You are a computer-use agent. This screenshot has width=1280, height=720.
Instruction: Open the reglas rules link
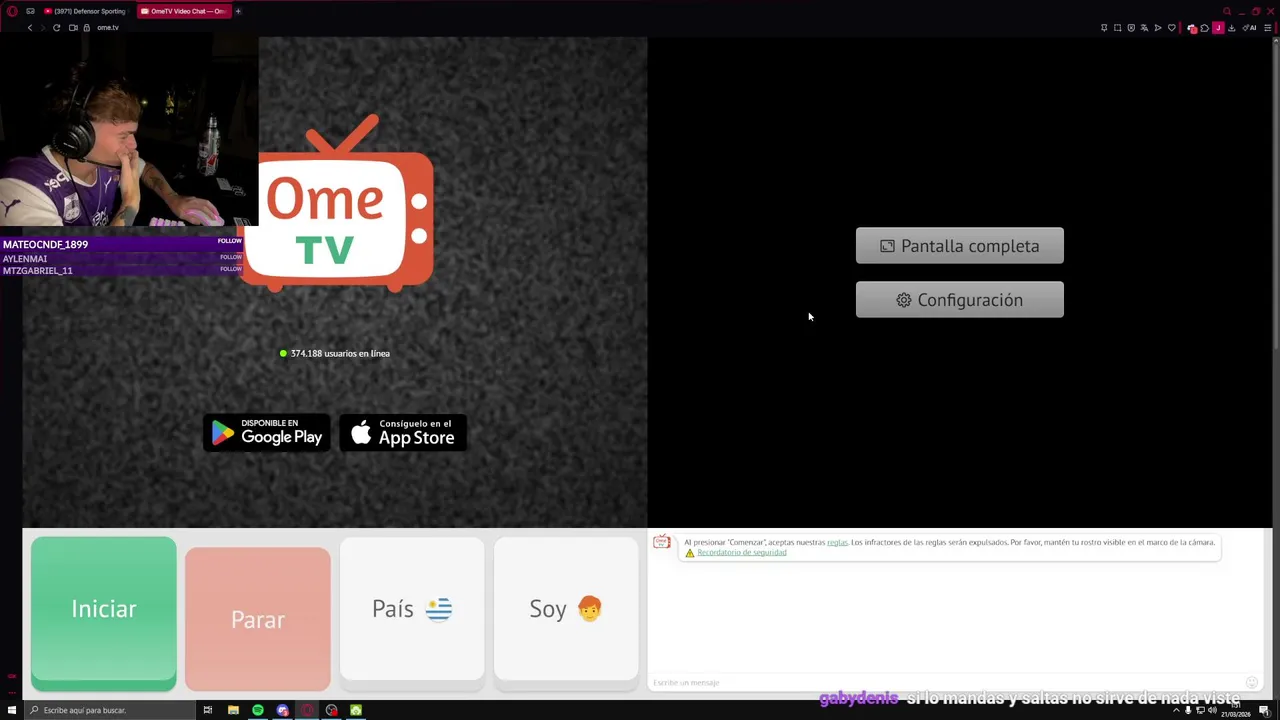point(837,542)
